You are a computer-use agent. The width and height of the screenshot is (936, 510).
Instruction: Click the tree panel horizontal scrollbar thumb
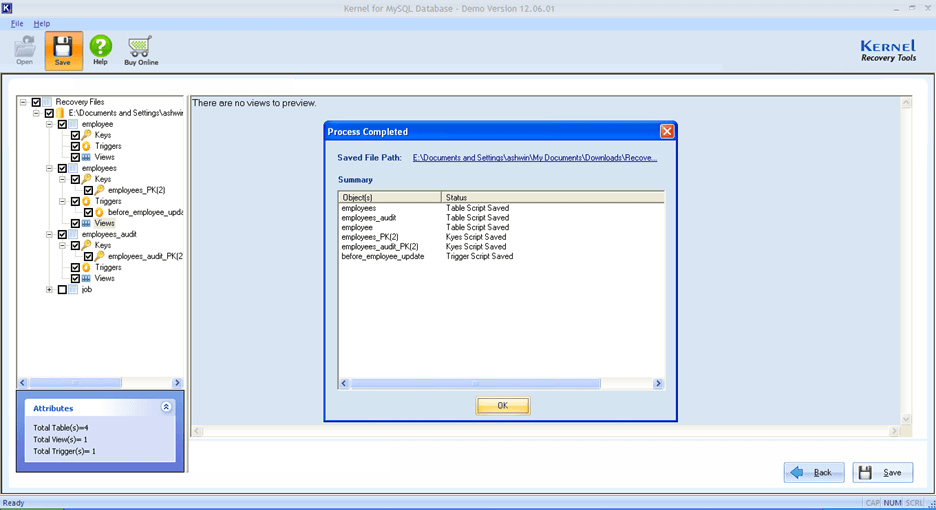point(75,383)
